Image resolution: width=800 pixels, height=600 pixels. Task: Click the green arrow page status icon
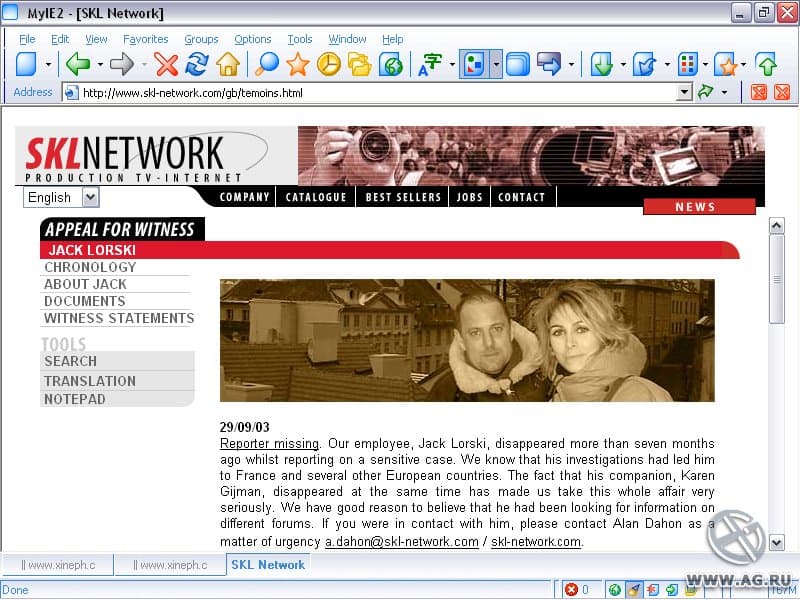click(671, 590)
